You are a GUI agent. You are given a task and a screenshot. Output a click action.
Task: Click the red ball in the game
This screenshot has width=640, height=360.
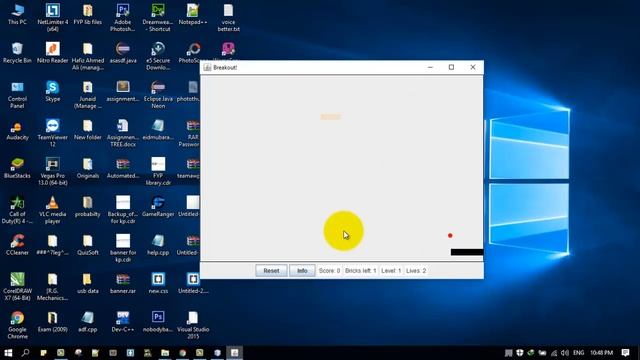click(450, 236)
